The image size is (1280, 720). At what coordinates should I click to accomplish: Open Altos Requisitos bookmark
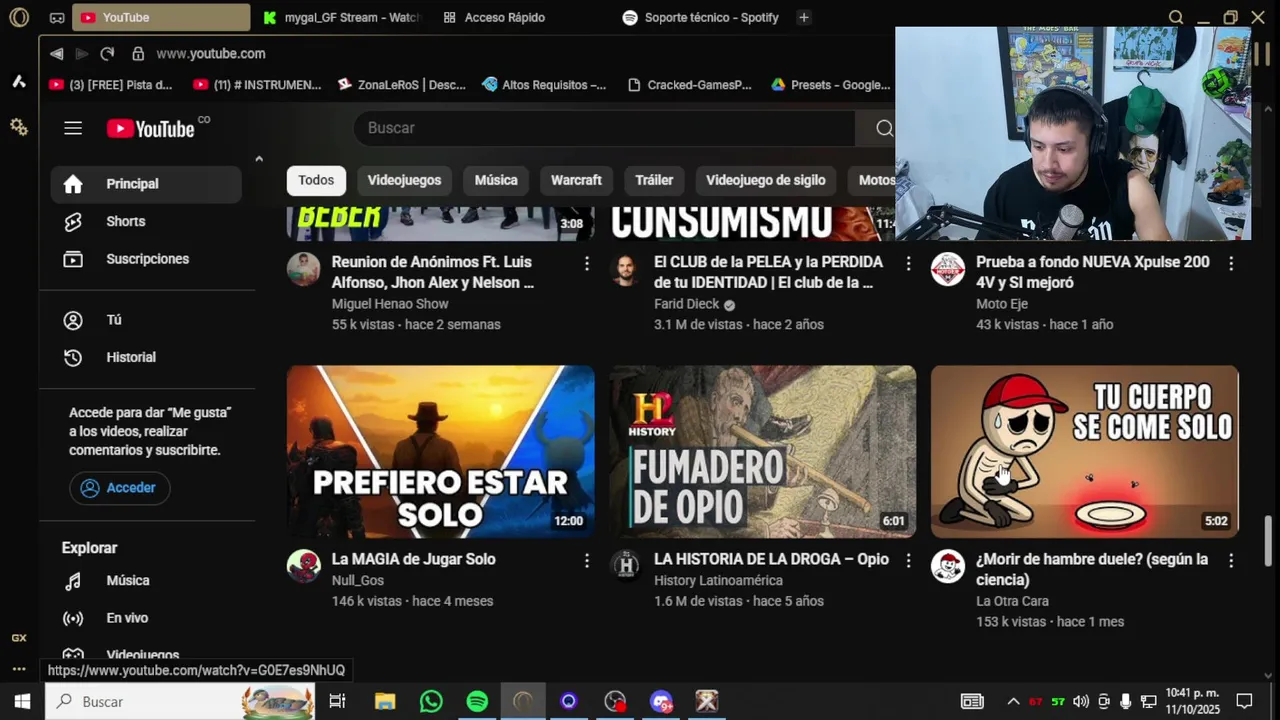coord(544,85)
